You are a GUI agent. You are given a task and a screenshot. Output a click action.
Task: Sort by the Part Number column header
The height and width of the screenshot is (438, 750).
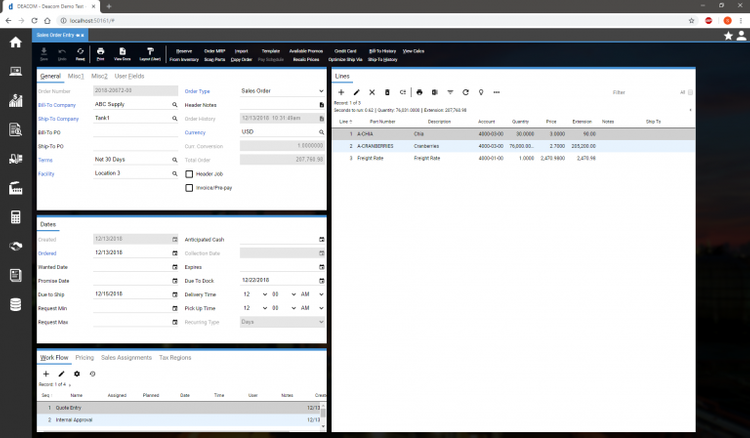click(x=383, y=122)
